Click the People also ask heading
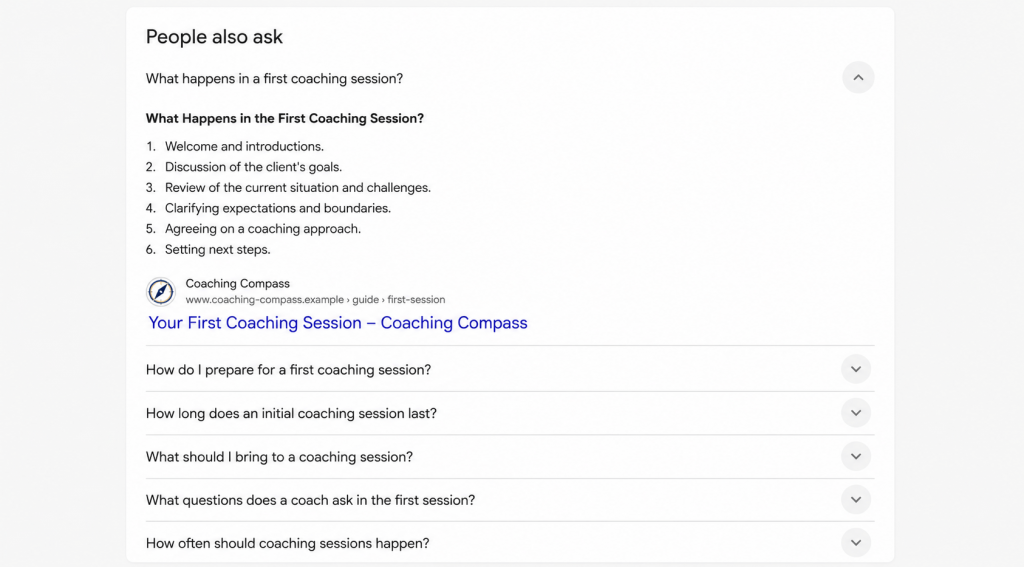1024x567 pixels. click(214, 37)
